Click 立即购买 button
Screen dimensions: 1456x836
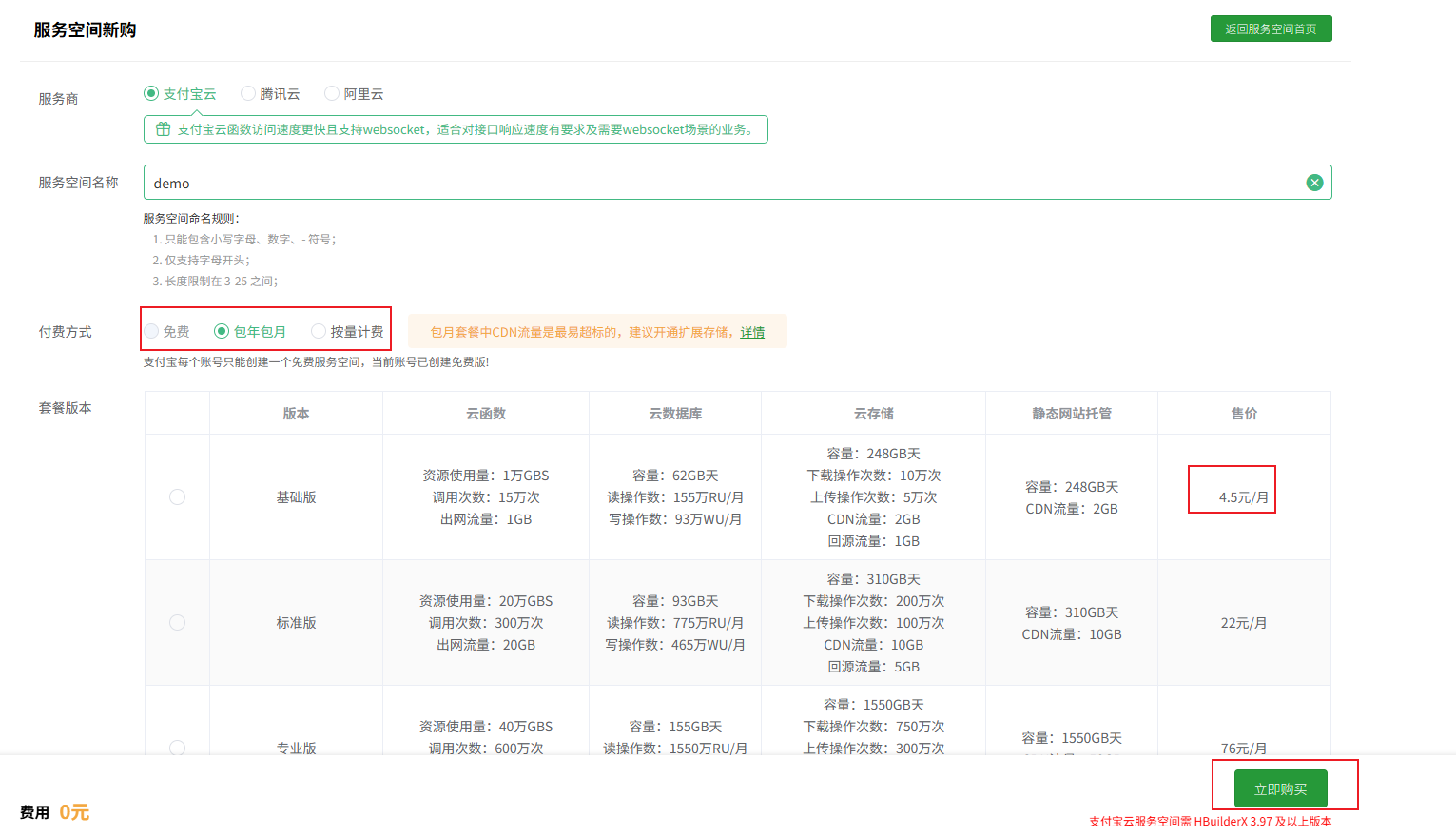click(x=1280, y=788)
